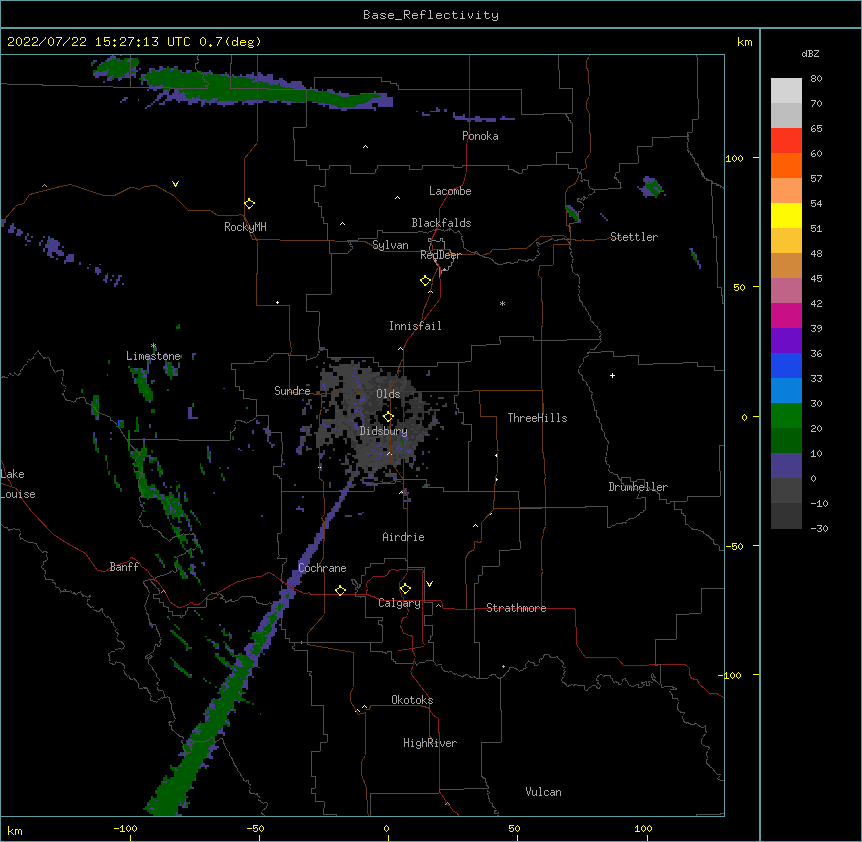Click the 80 dBZ legend value
The image size is (862, 842).
pos(816,79)
